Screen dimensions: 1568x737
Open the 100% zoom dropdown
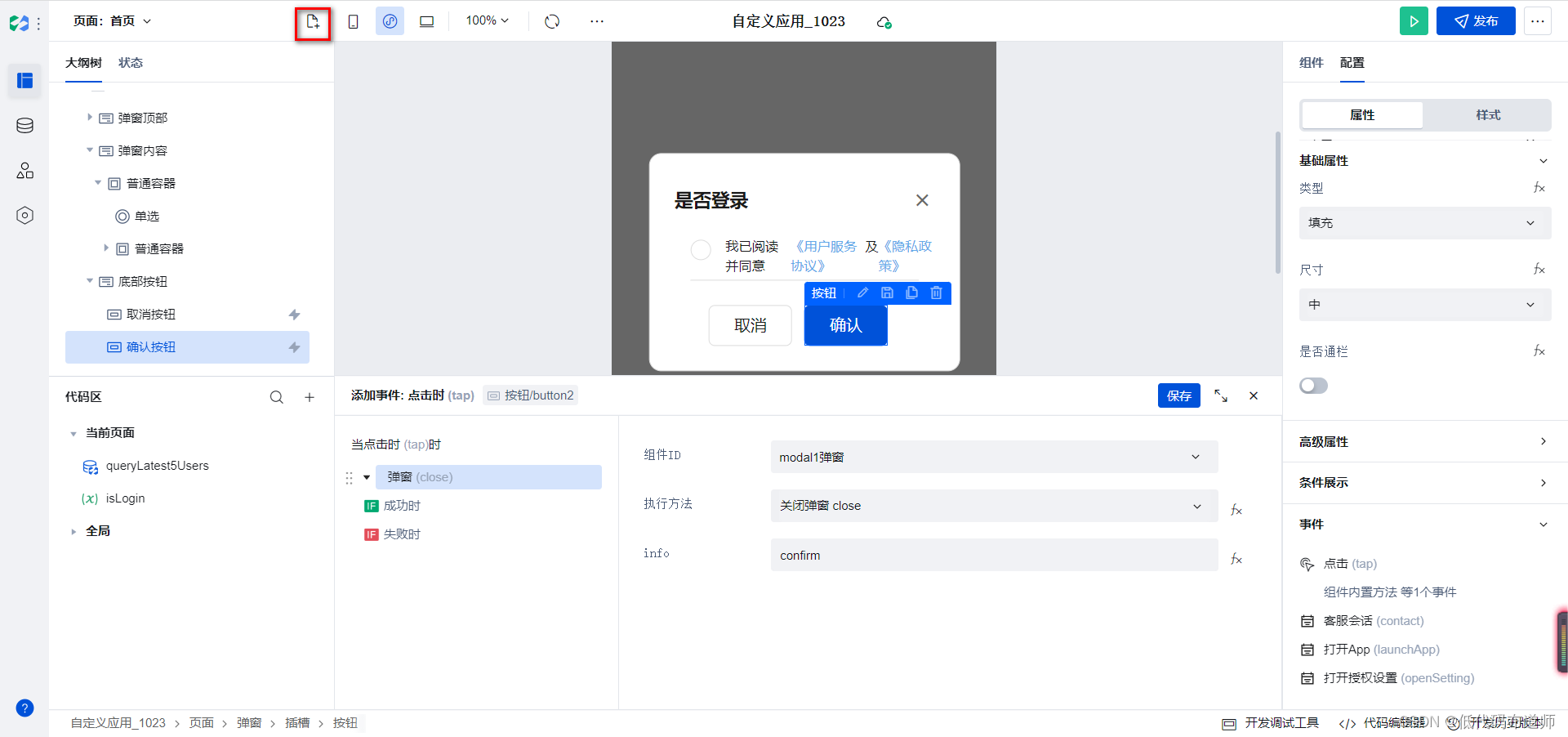(x=488, y=20)
